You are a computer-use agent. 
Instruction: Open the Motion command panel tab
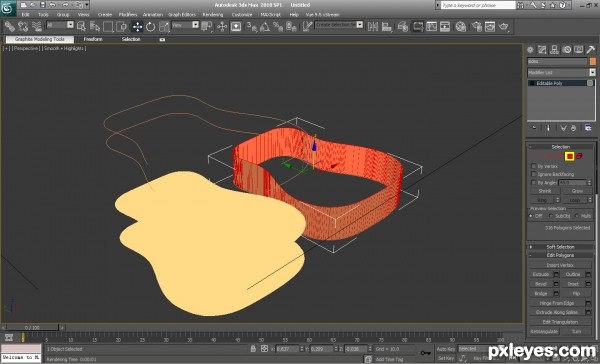(566, 49)
